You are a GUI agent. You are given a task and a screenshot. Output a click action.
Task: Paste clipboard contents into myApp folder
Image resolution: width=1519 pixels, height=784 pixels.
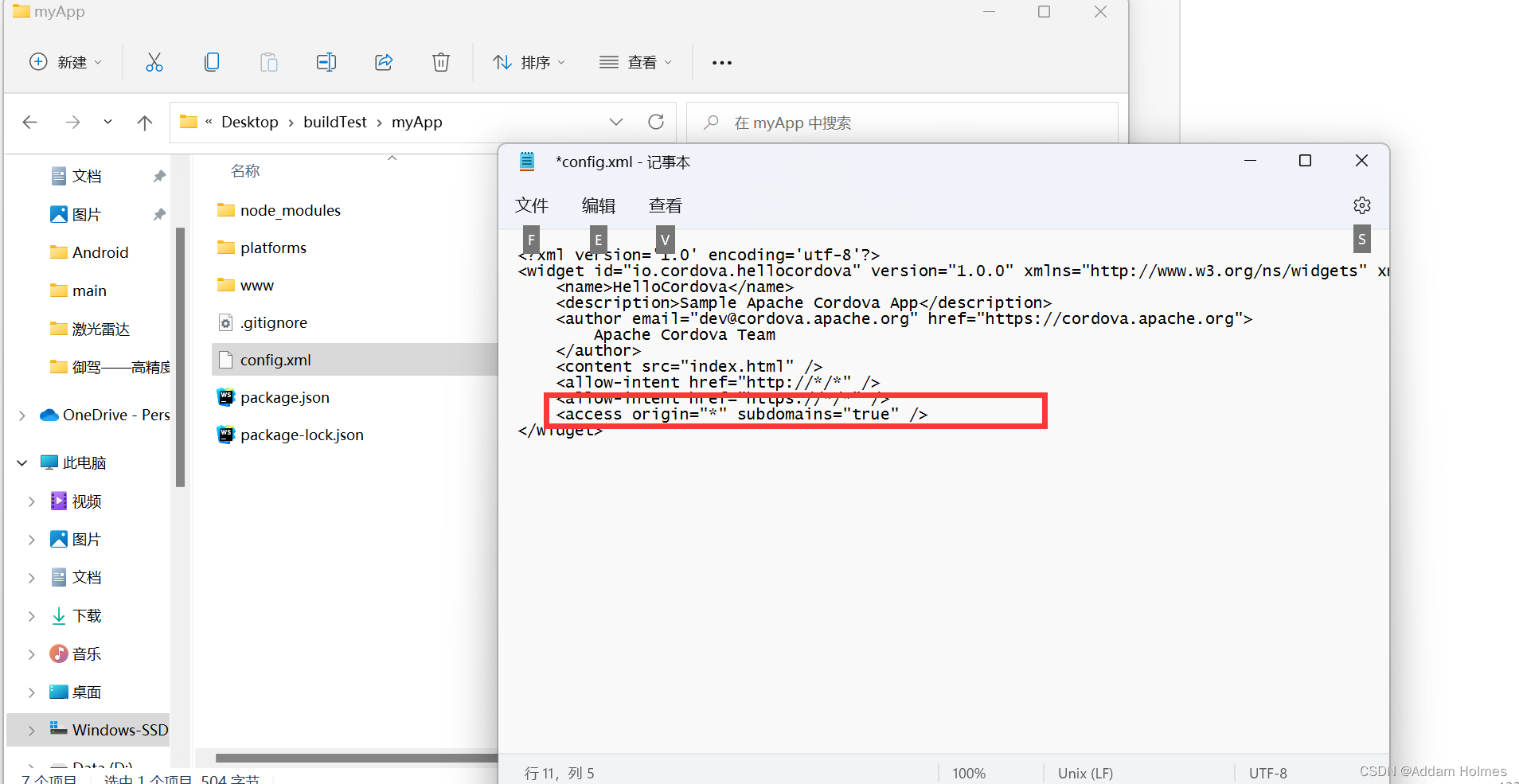(x=268, y=61)
